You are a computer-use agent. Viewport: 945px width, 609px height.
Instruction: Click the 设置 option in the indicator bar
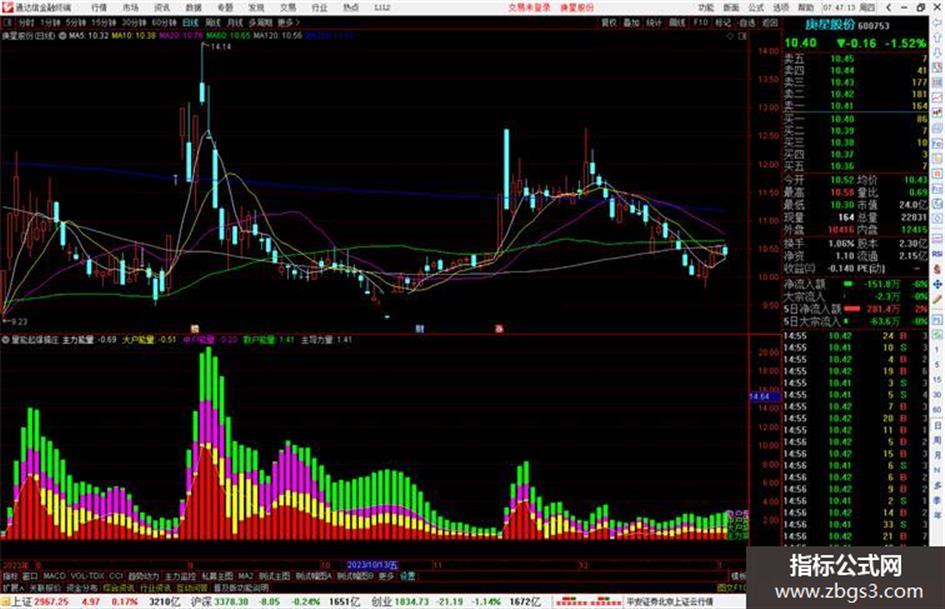(x=407, y=576)
